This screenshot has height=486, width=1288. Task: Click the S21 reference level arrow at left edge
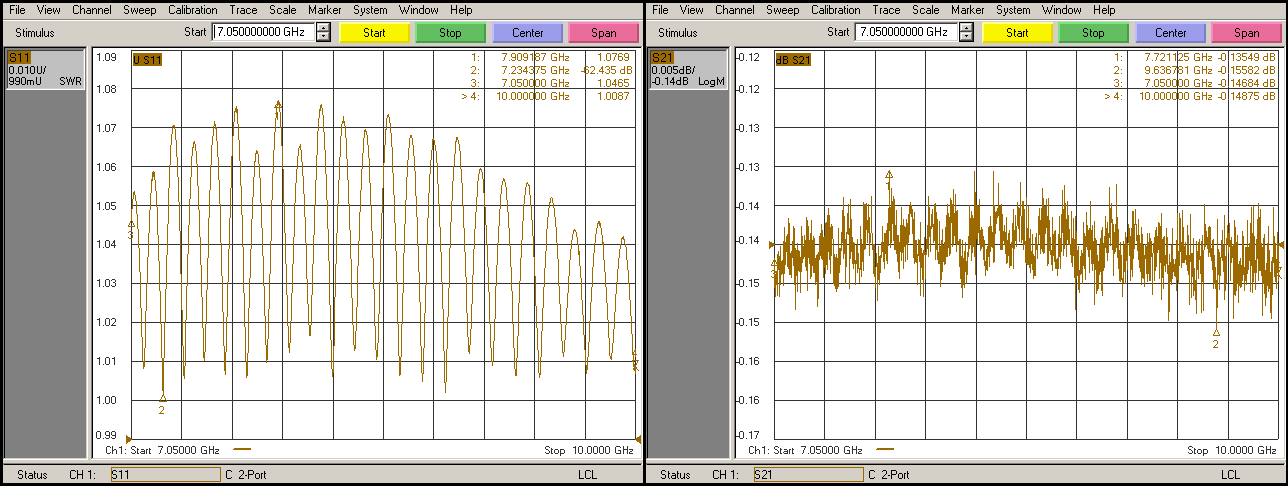tap(770, 243)
